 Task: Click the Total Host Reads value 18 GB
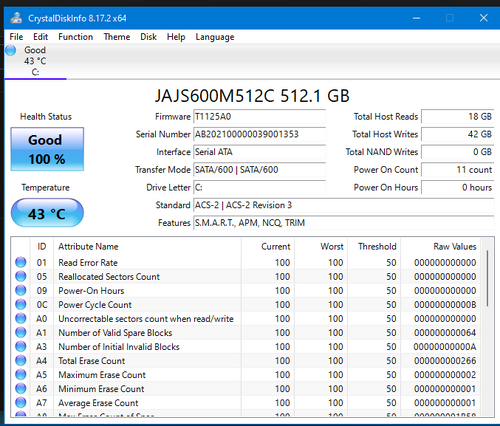458,117
